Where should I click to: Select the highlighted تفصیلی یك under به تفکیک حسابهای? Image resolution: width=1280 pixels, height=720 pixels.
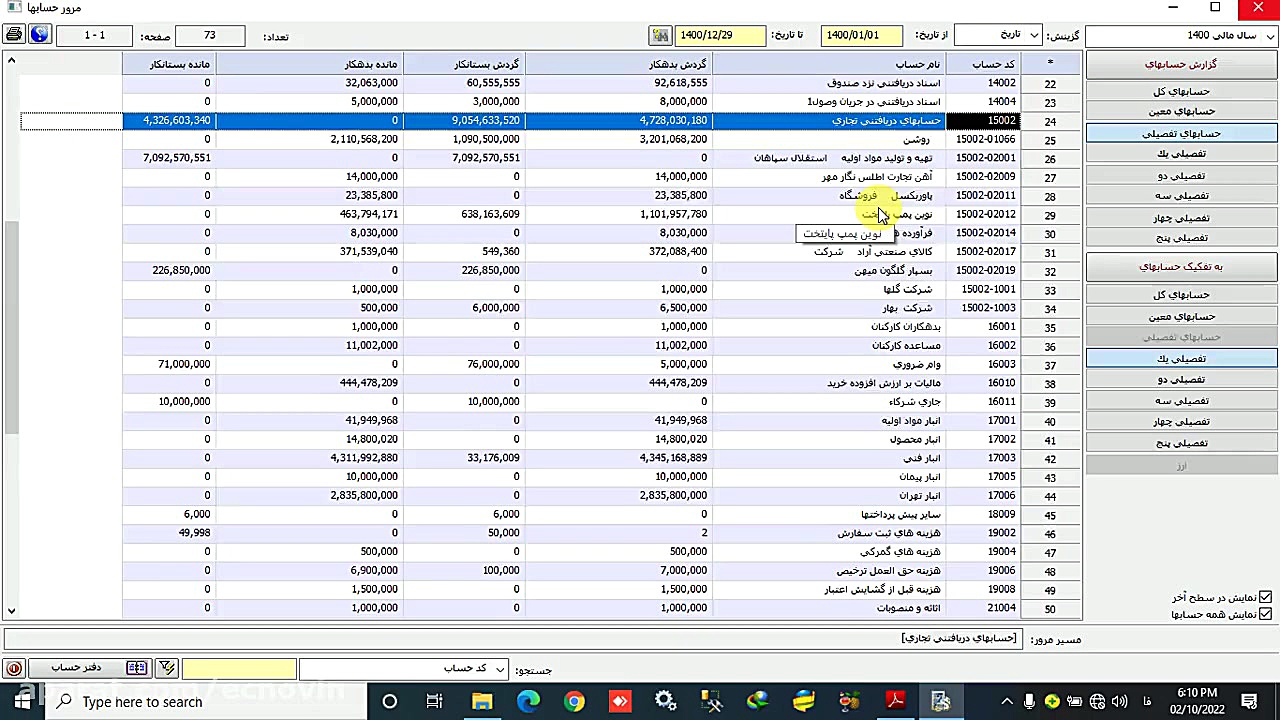pos(1181,358)
